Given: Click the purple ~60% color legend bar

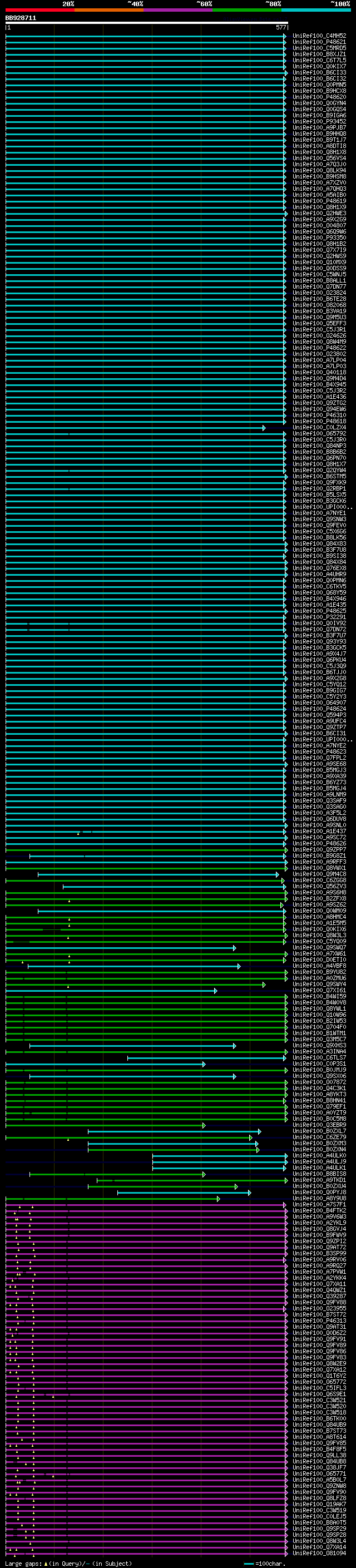Looking at the screenshot, I should click(x=179, y=10).
